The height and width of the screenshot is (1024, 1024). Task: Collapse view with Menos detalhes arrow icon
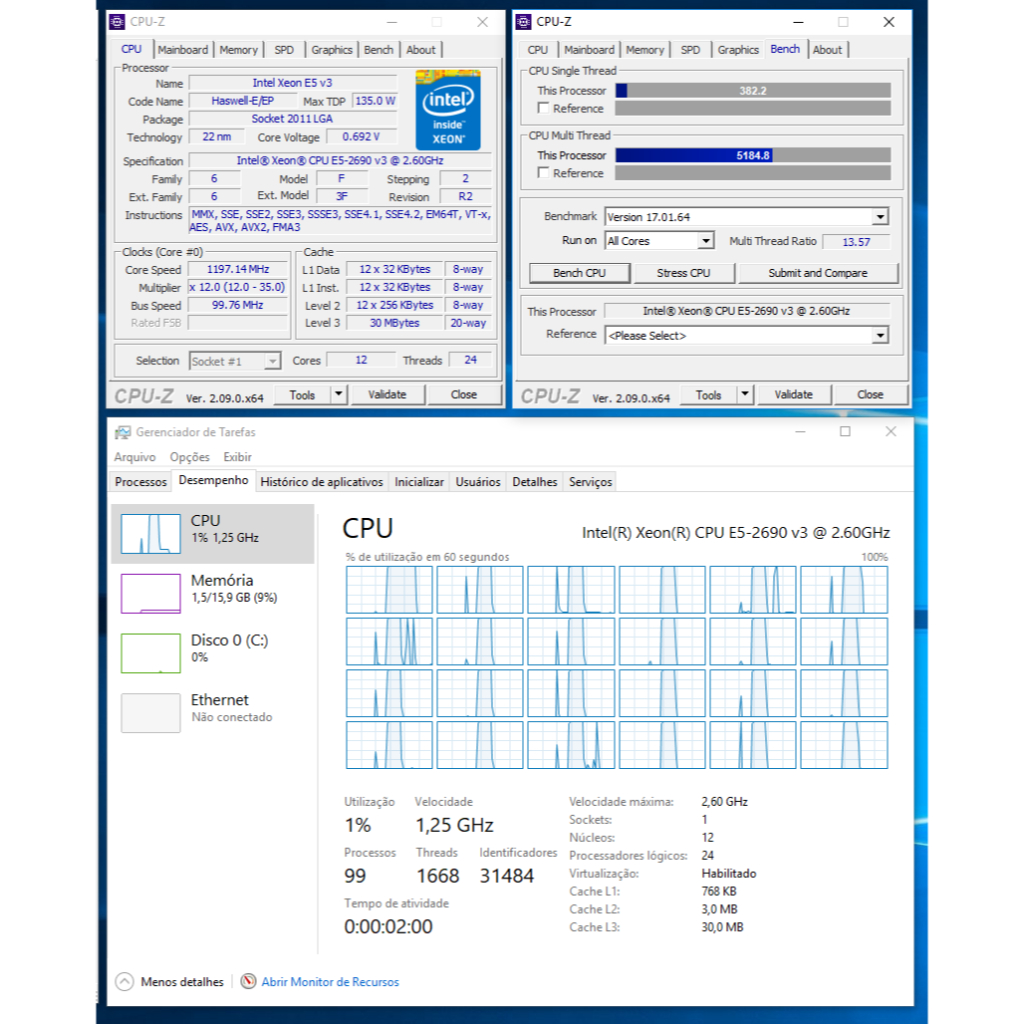[x=124, y=981]
